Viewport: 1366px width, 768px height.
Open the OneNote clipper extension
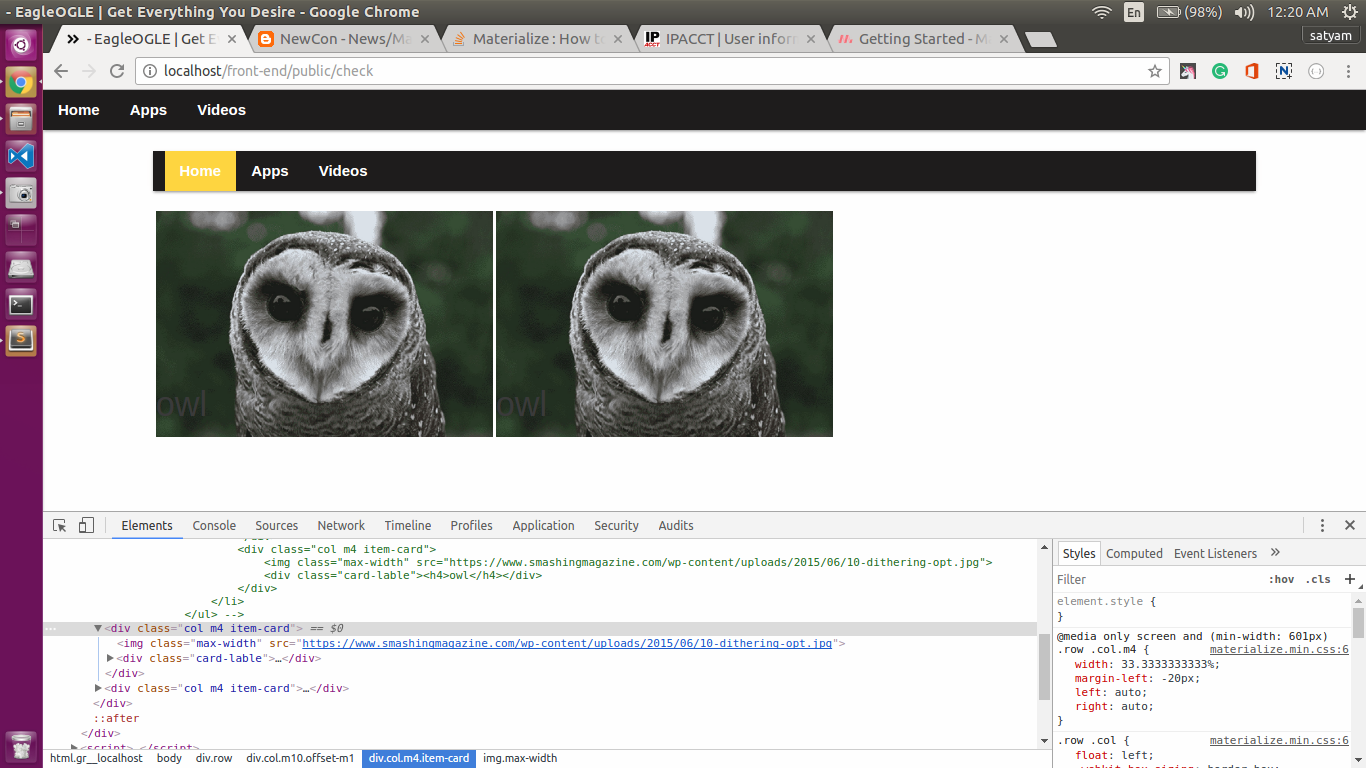[x=1284, y=71]
